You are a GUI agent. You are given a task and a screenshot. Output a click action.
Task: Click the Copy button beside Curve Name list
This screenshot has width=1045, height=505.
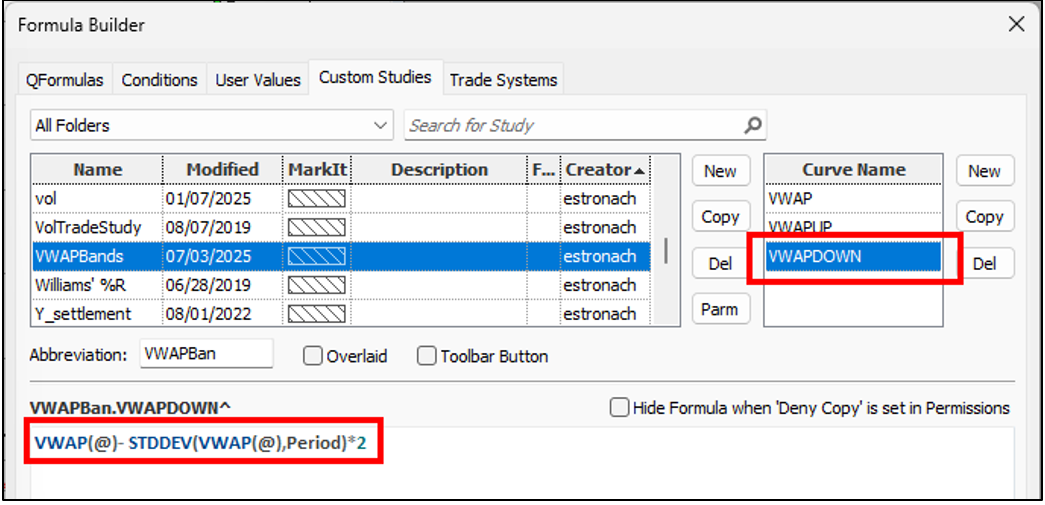(984, 217)
